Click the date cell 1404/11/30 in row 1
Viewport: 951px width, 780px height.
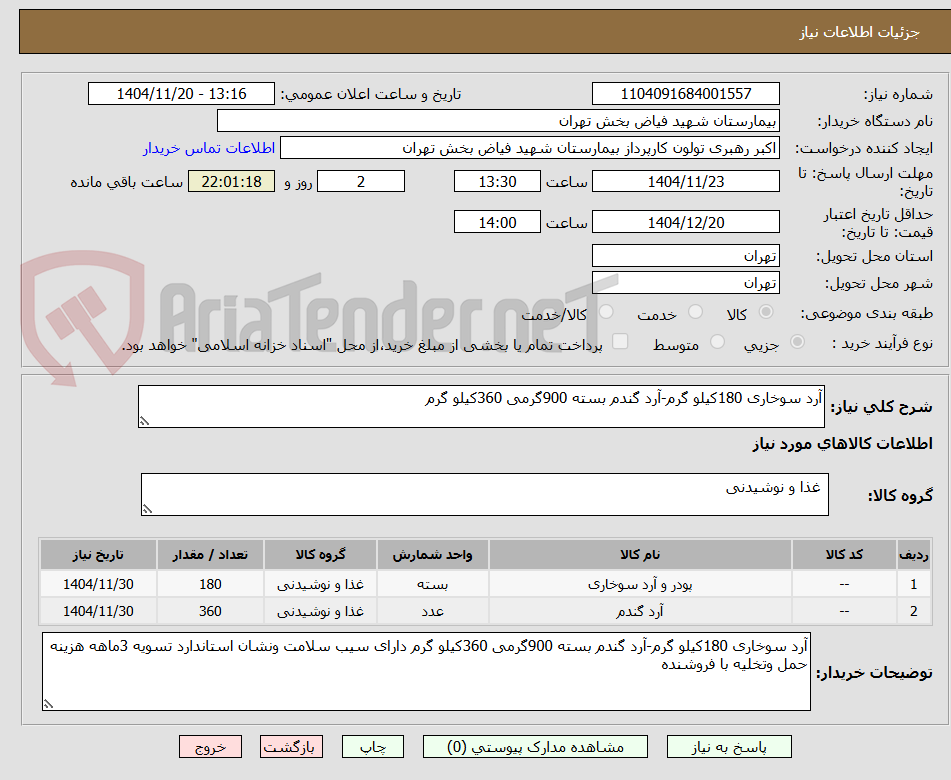point(98,584)
